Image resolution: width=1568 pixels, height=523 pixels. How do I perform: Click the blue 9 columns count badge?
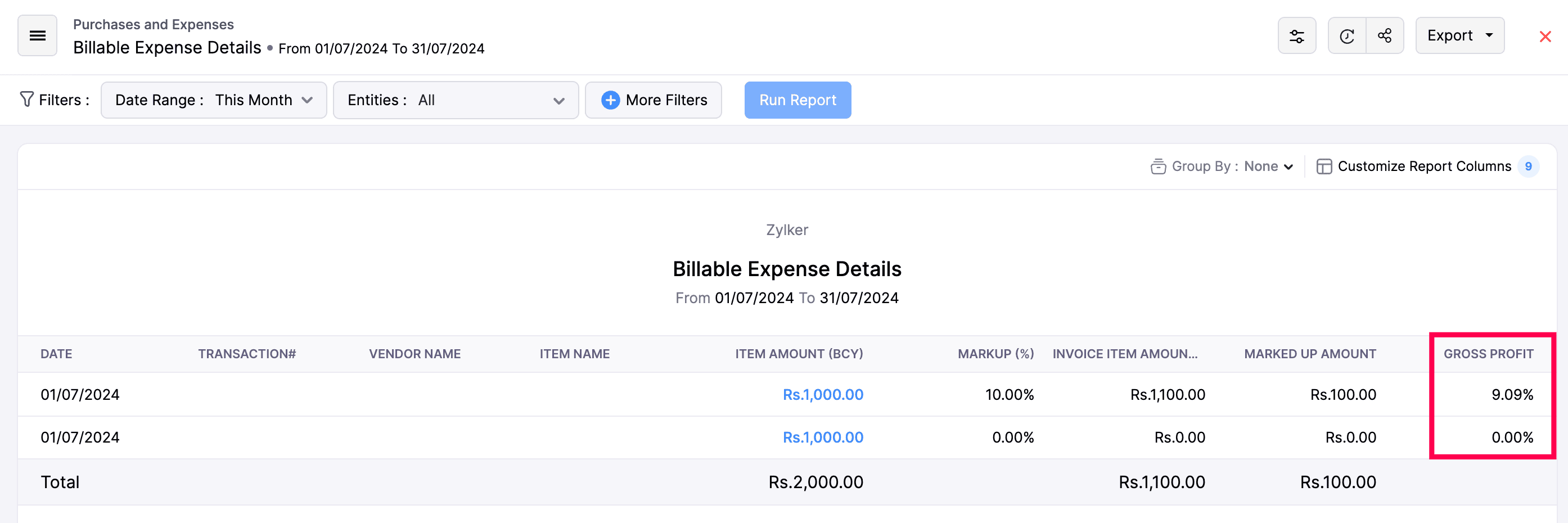click(x=1528, y=165)
